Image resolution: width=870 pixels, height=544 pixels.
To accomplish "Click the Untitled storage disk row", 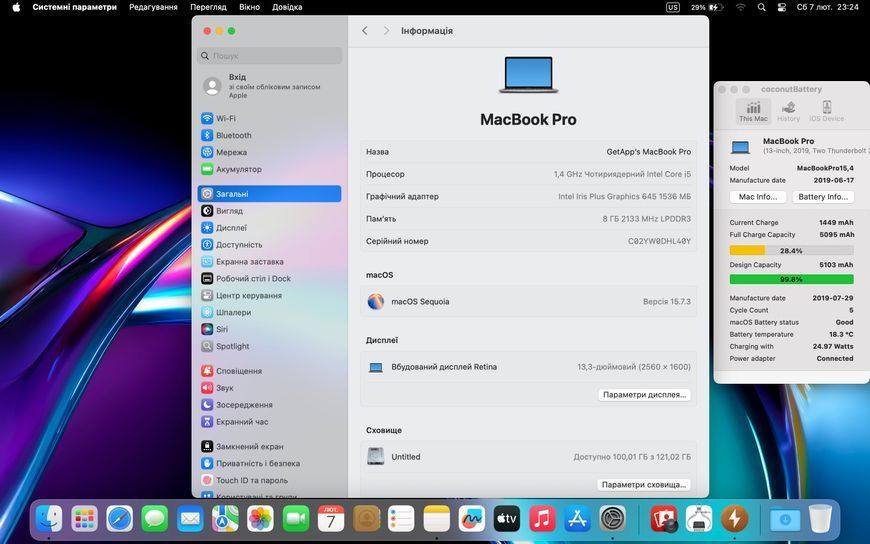I will [x=528, y=457].
